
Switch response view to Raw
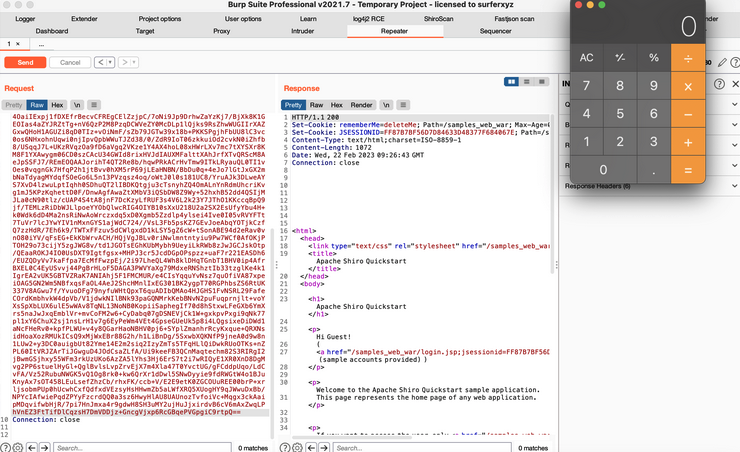coord(316,105)
